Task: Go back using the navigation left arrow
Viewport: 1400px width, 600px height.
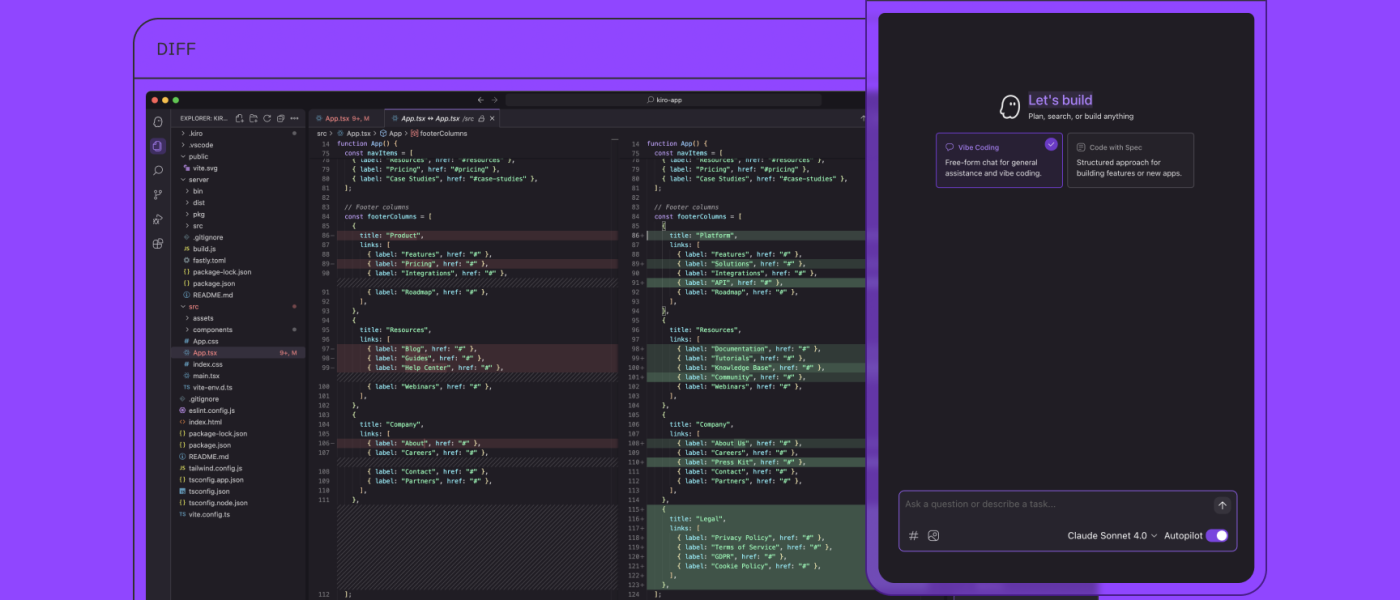Action: click(x=480, y=101)
